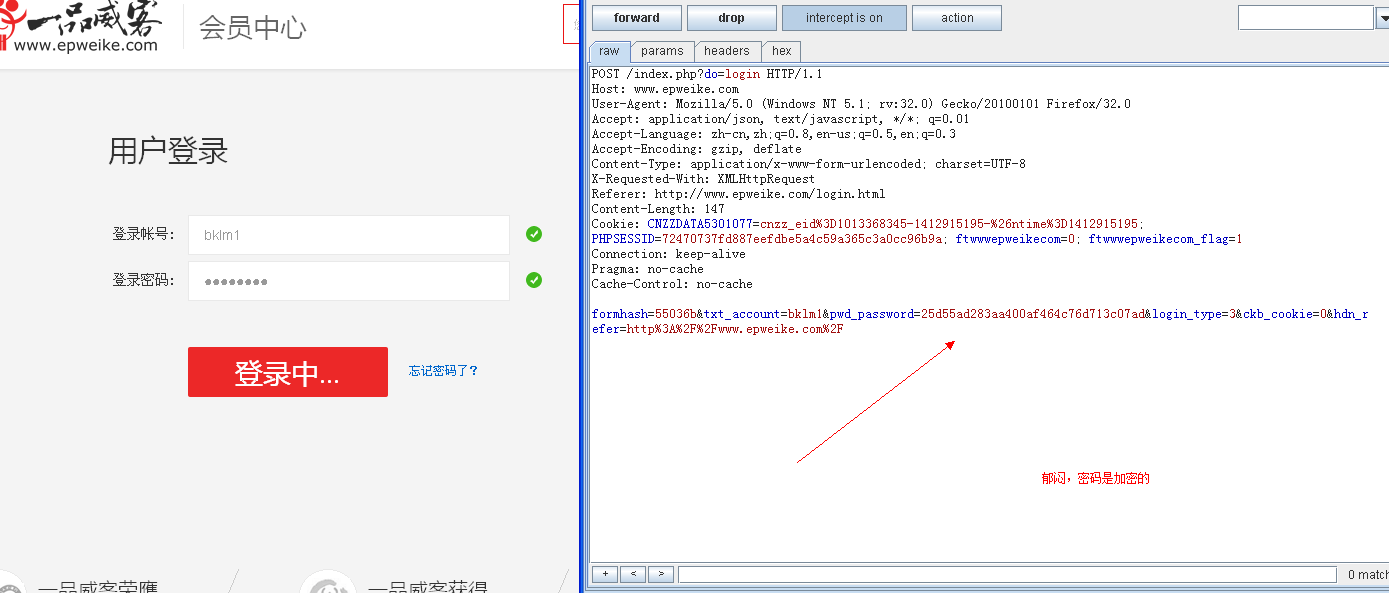The image size is (1389, 593).
Task: Click the > next match button
Action: [660, 574]
